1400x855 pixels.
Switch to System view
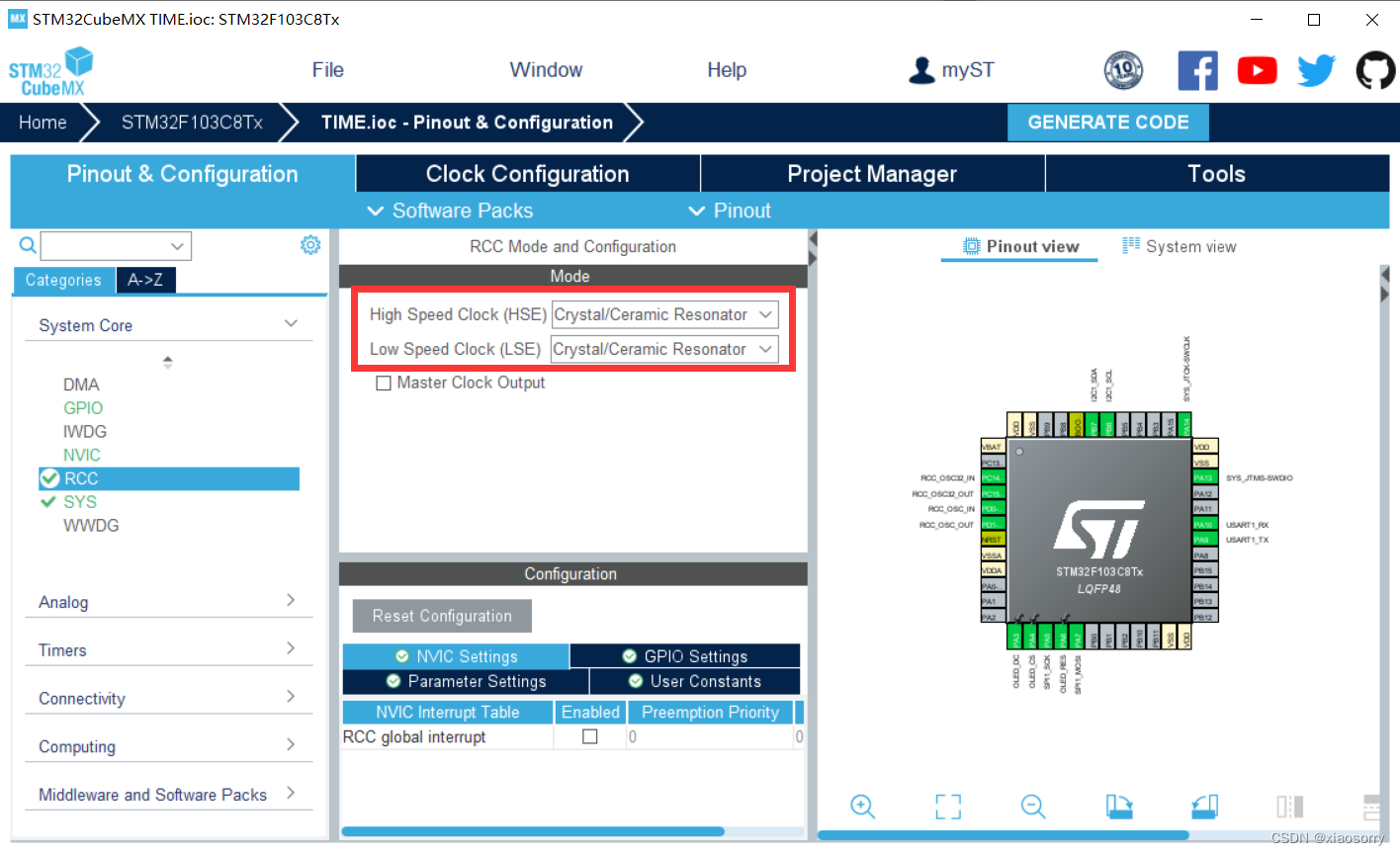[x=1180, y=246]
